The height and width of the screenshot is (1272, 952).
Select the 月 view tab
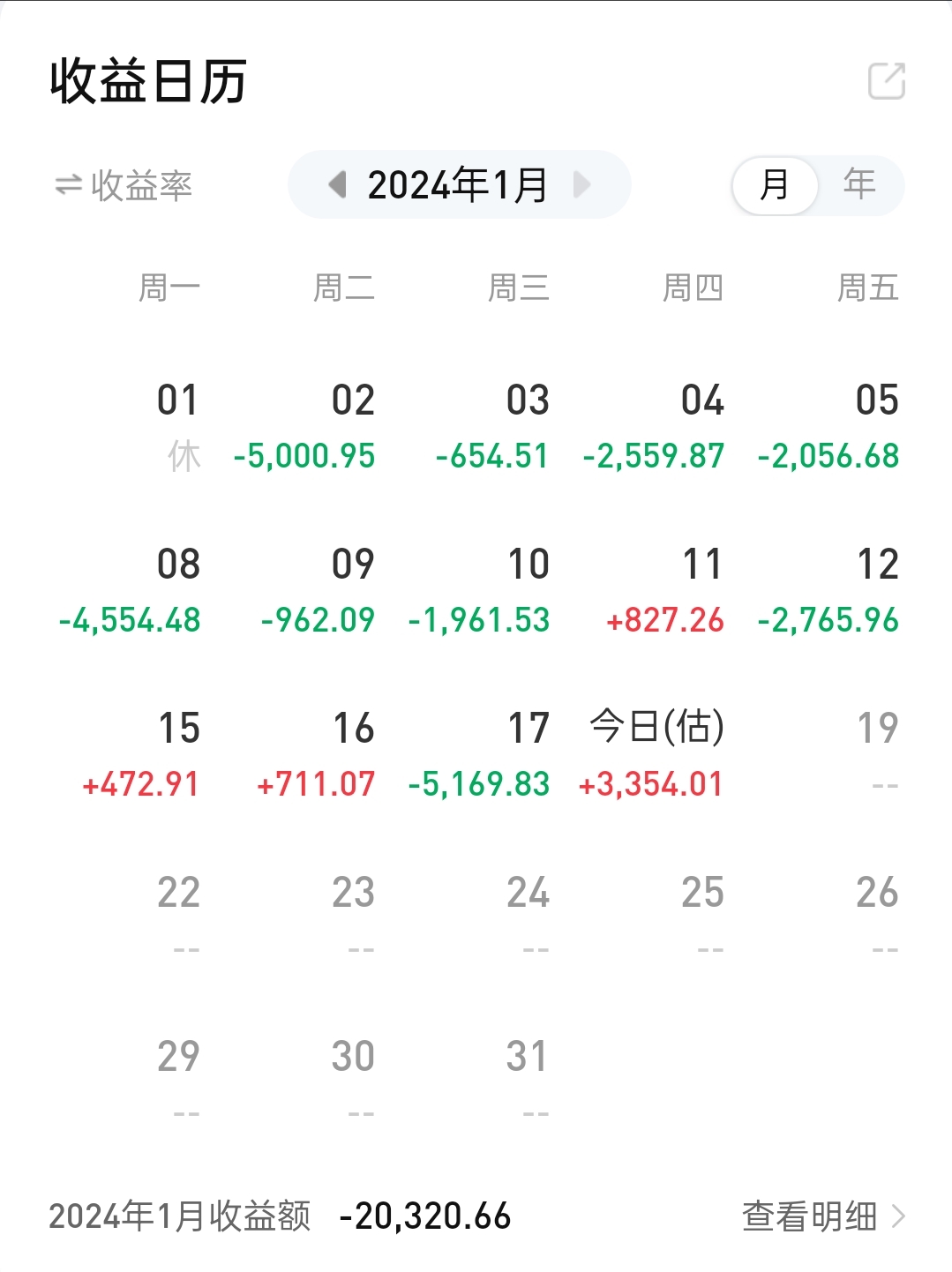click(x=775, y=185)
